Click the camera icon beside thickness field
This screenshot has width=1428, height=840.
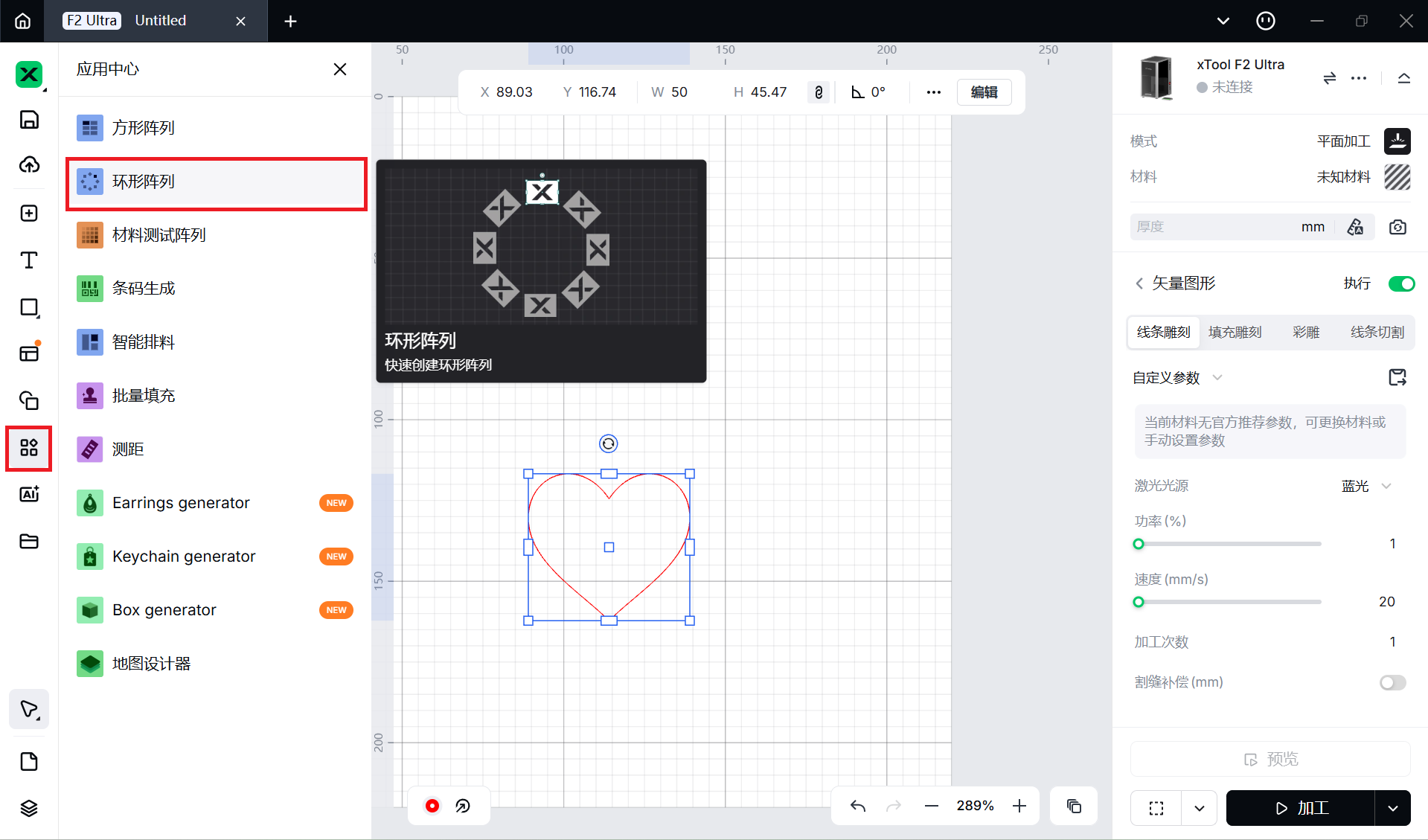(1397, 227)
